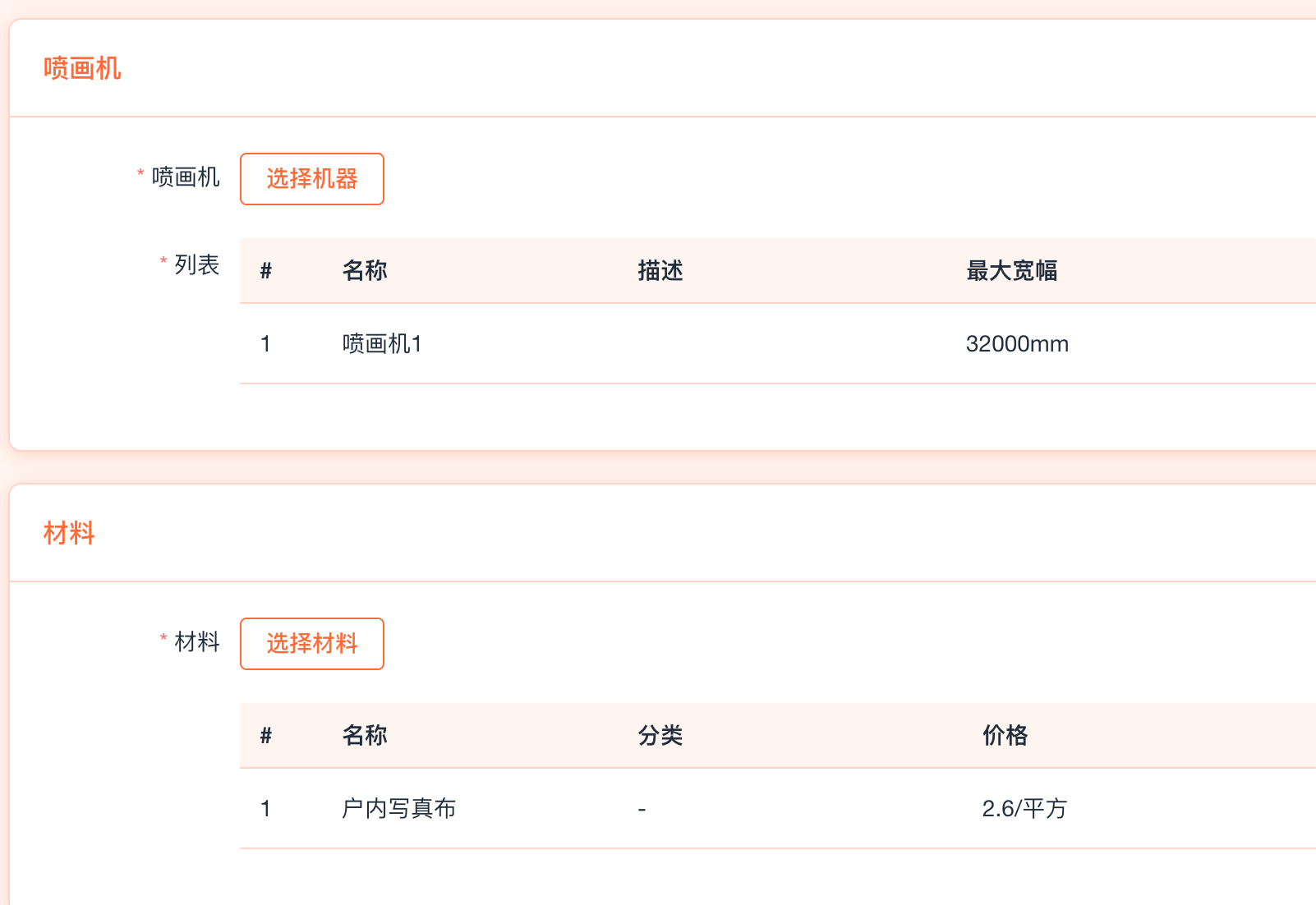The image size is (1316, 905).
Task: Click 名称 header in the material table
Action: point(365,736)
